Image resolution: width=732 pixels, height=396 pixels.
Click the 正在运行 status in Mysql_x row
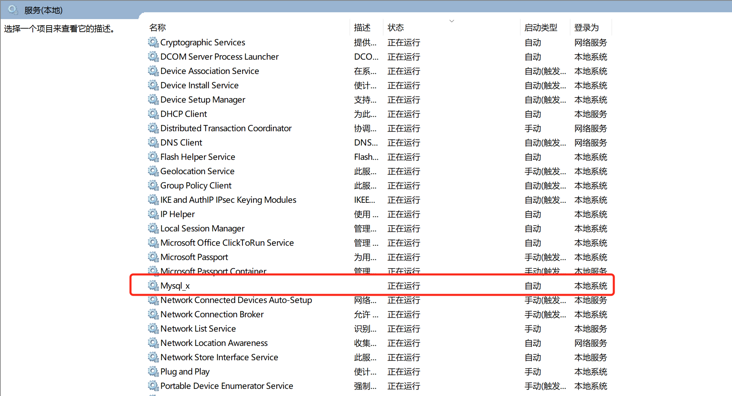pyautogui.click(x=404, y=286)
